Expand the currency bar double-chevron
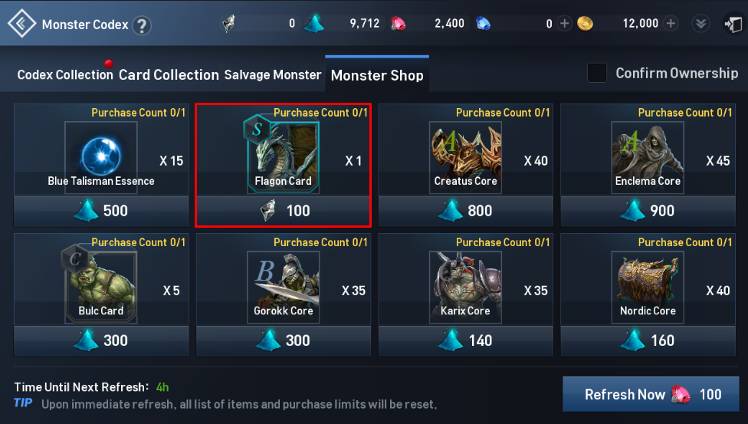This screenshot has height=424, width=748. 701,24
